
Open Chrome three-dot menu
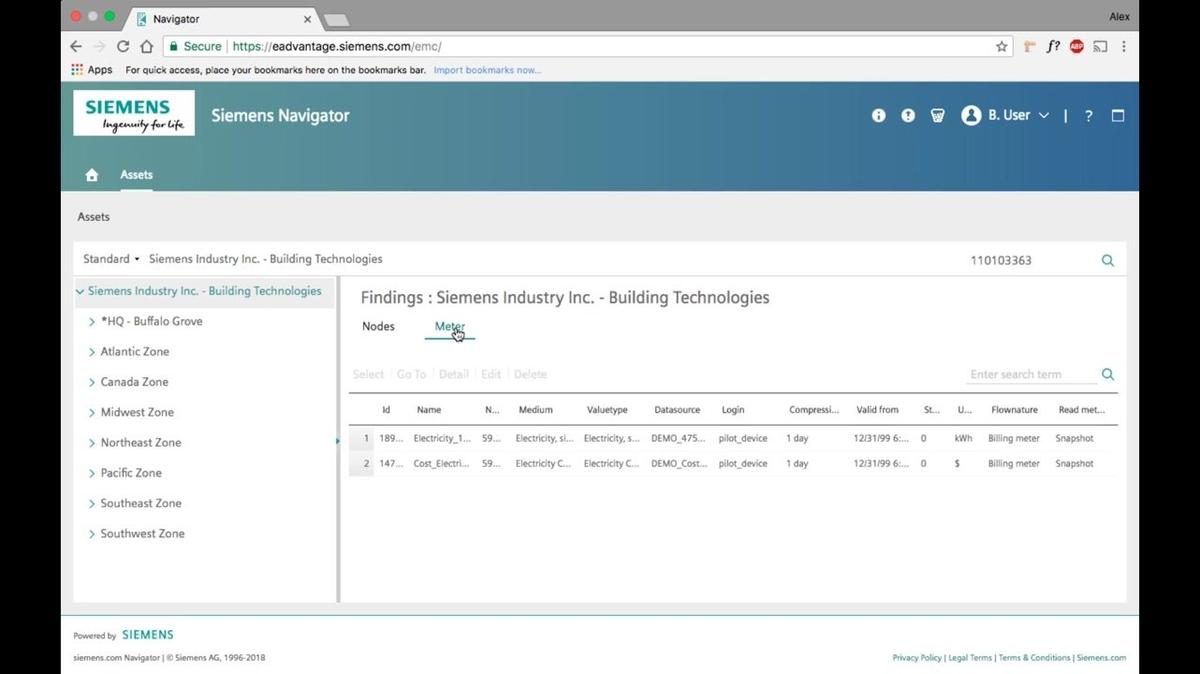pyautogui.click(x=1124, y=46)
